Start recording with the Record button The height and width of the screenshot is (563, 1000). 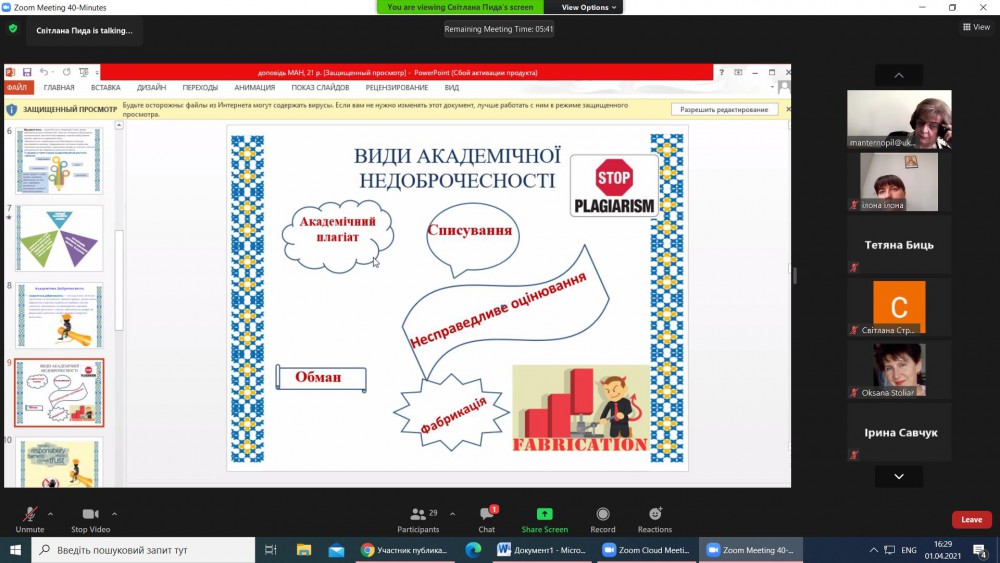pyautogui.click(x=603, y=519)
